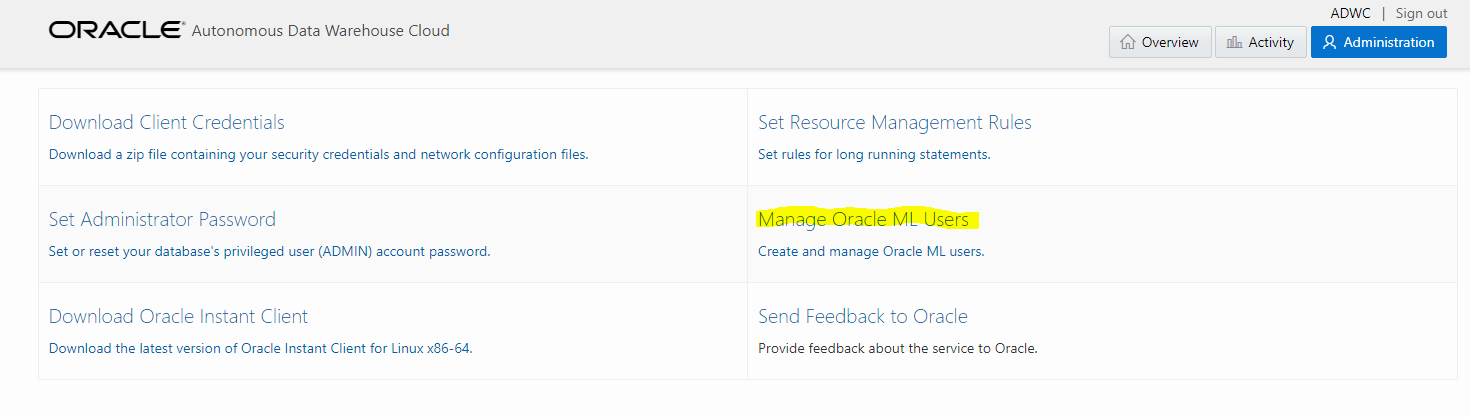The height and width of the screenshot is (417, 1470).
Task: Open Send Feedback to Oracle
Action: (863, 316)
